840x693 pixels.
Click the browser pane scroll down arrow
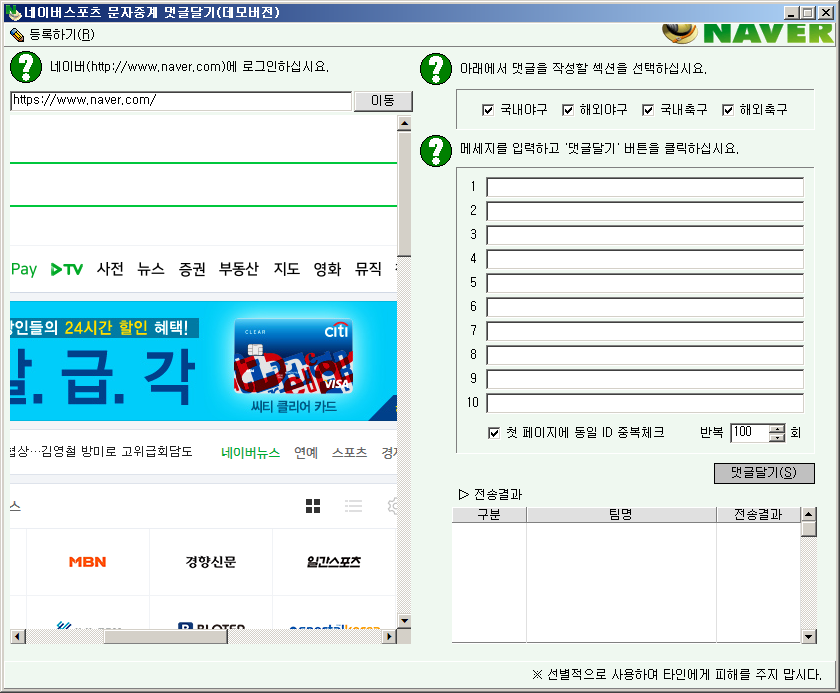click(x=404, y=621)
